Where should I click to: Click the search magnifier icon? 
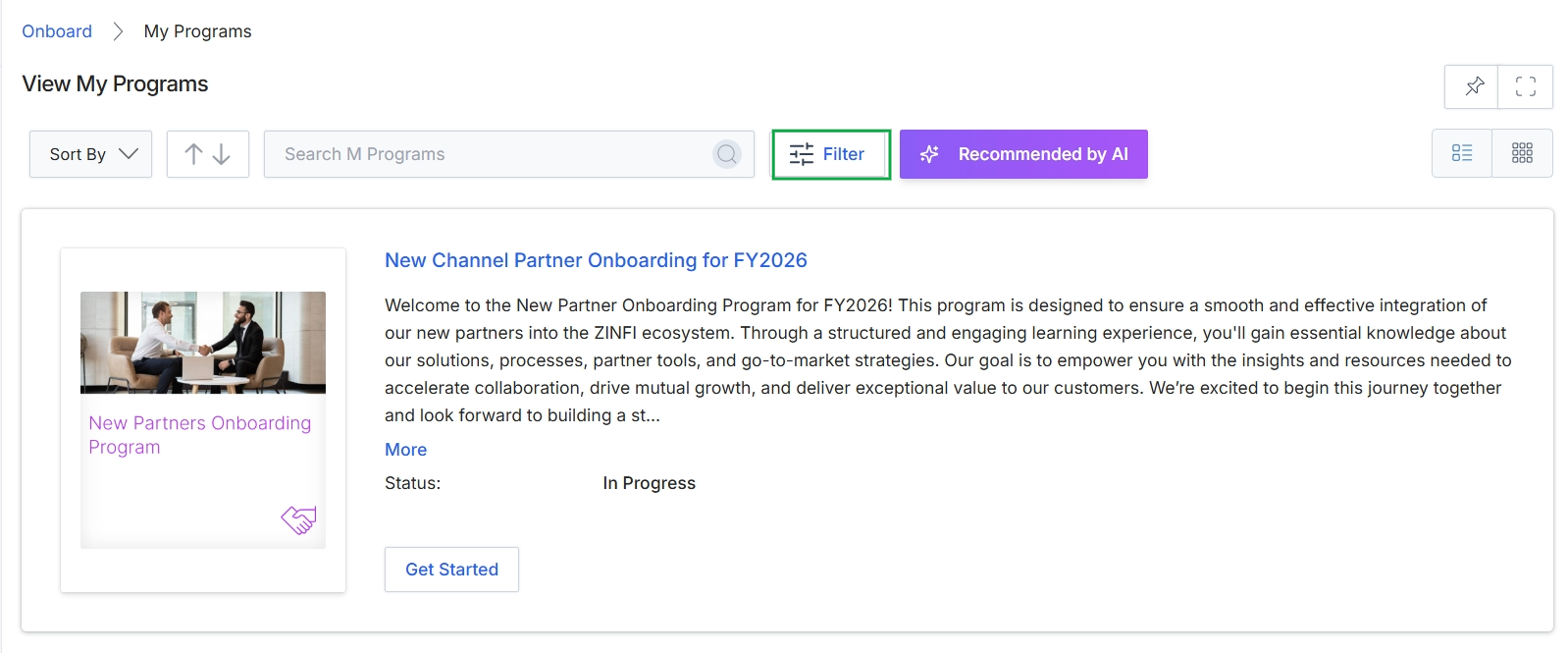(727, 154)
